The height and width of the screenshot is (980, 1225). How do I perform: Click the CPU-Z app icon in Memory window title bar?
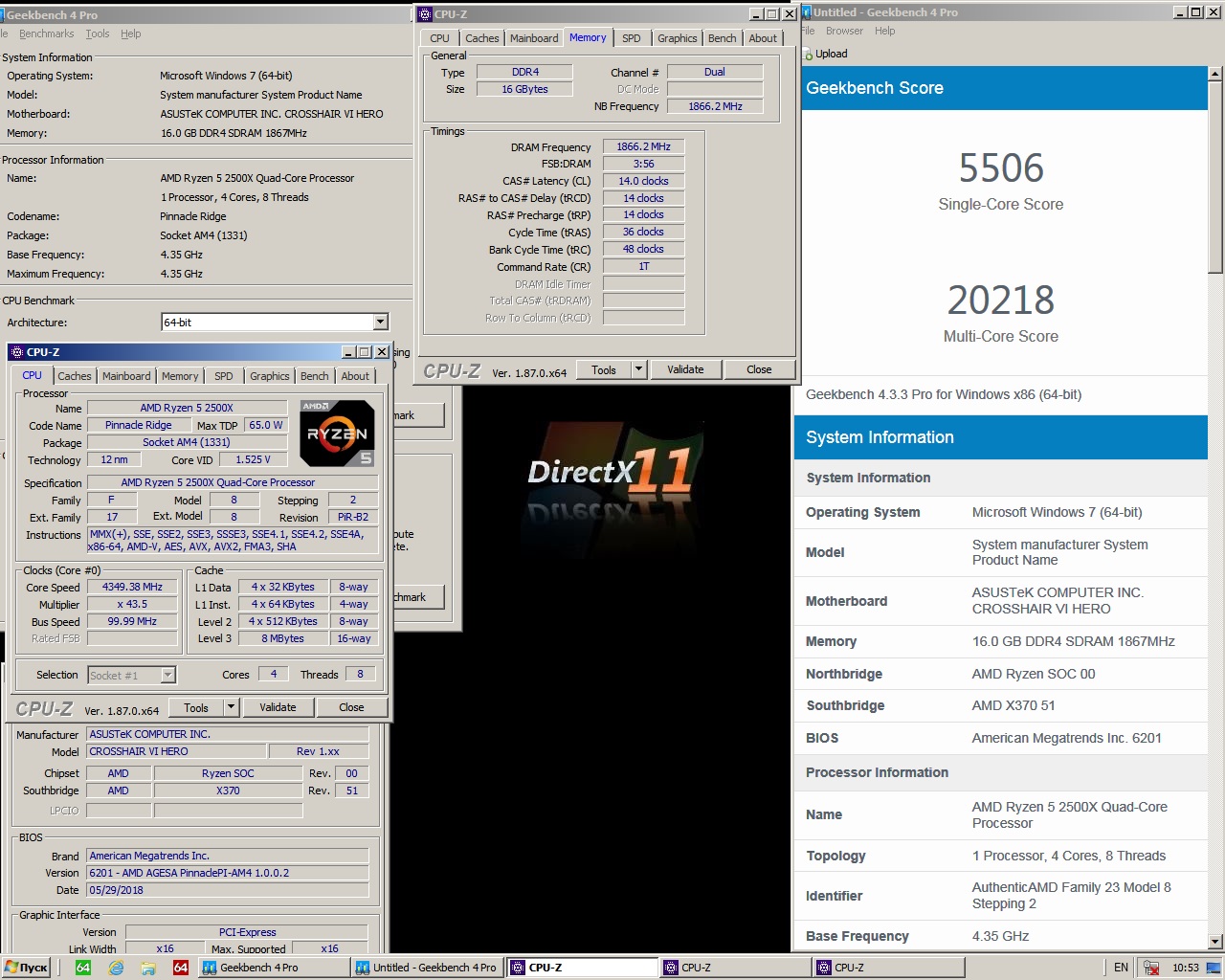[x=425, y=13]
